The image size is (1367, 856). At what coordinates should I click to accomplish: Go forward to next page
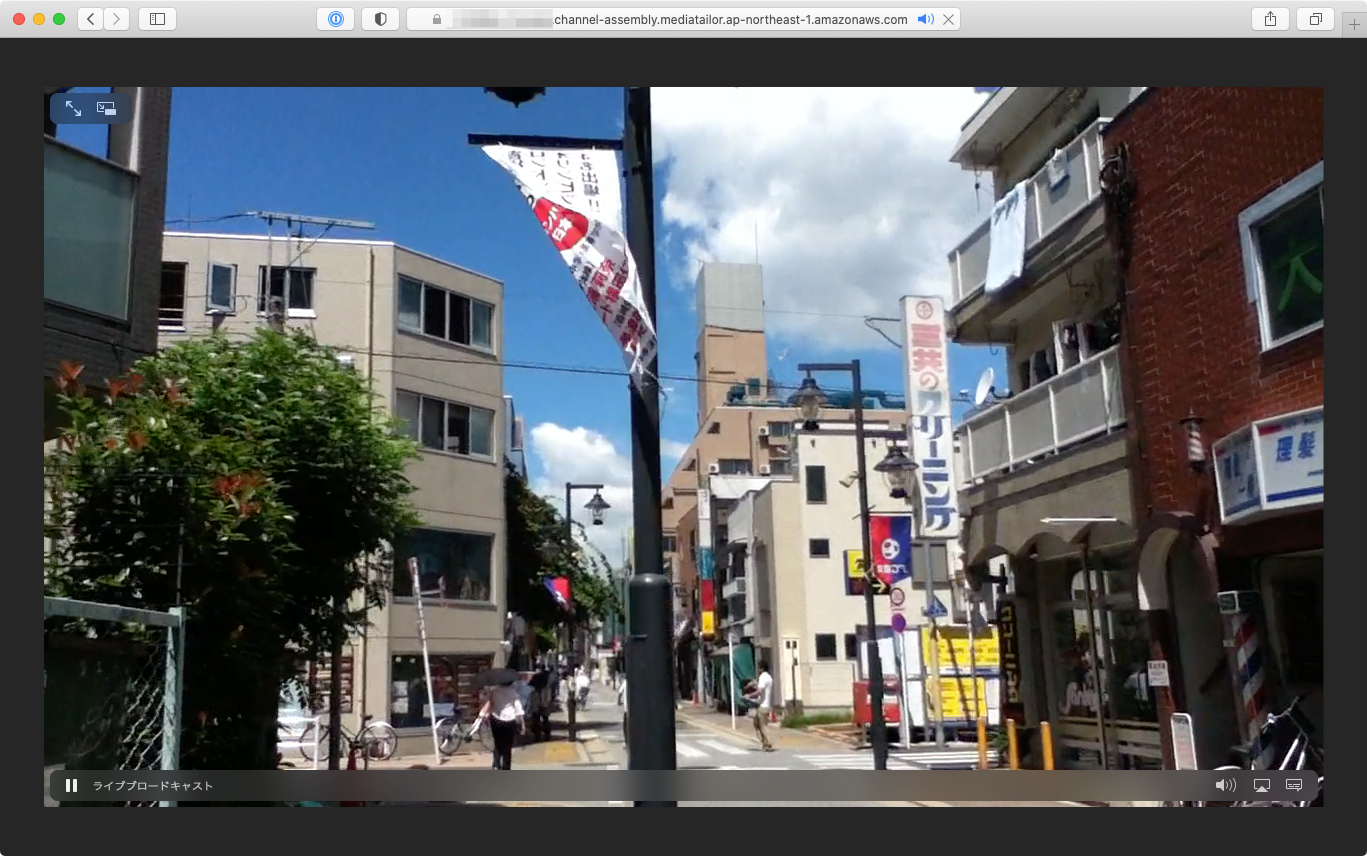click(x=117, y=19)
